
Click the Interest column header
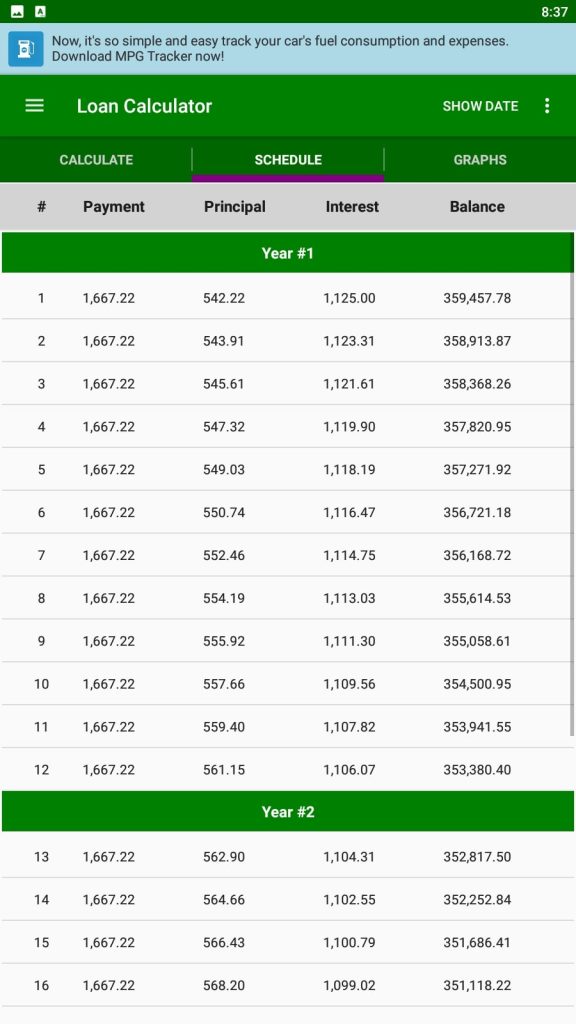(352, 206)
